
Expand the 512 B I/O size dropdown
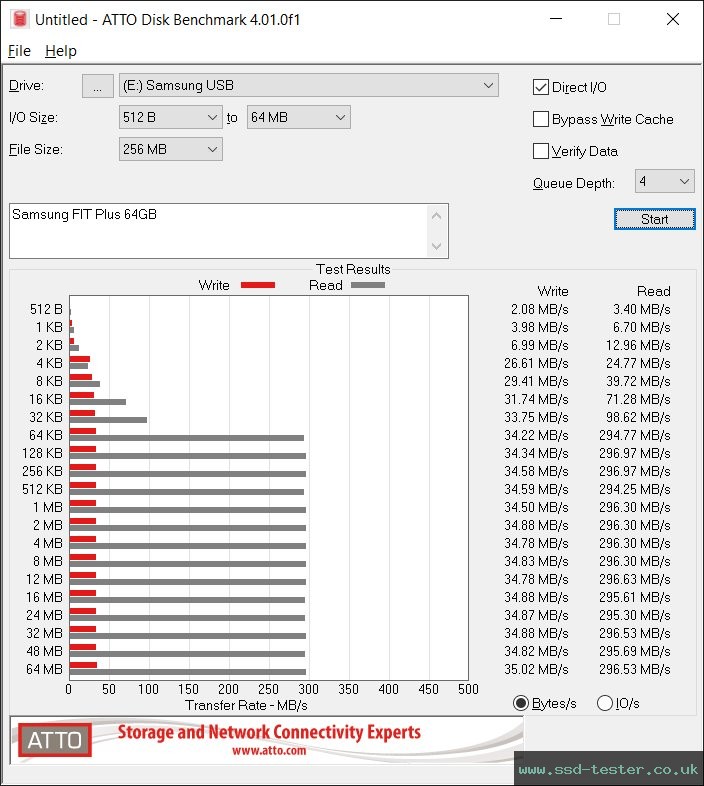(170, 117)
